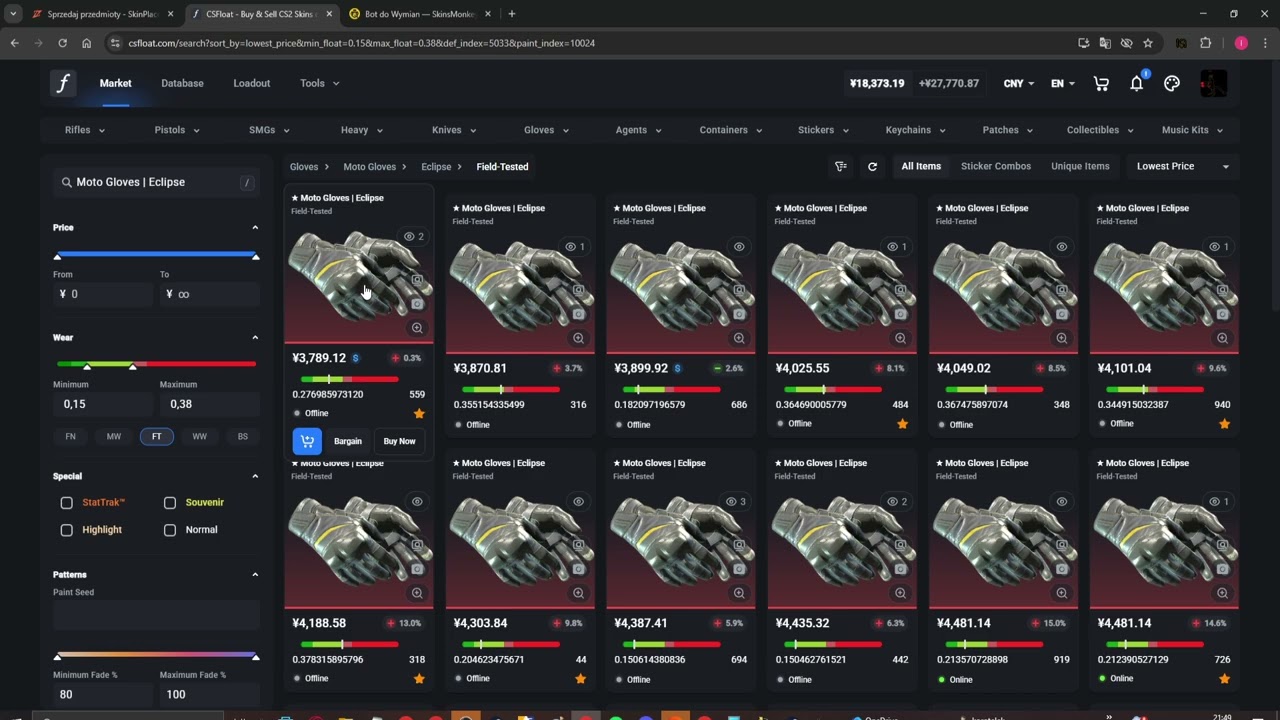This screenshot has height=720, width=1280.
Task: Click the Wear minimum slider handle
Action: 87,366
